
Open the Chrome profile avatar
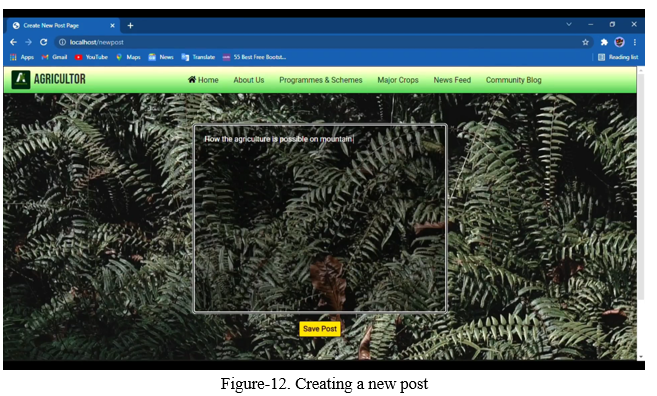pyautogui.click(x=619, y=42)
